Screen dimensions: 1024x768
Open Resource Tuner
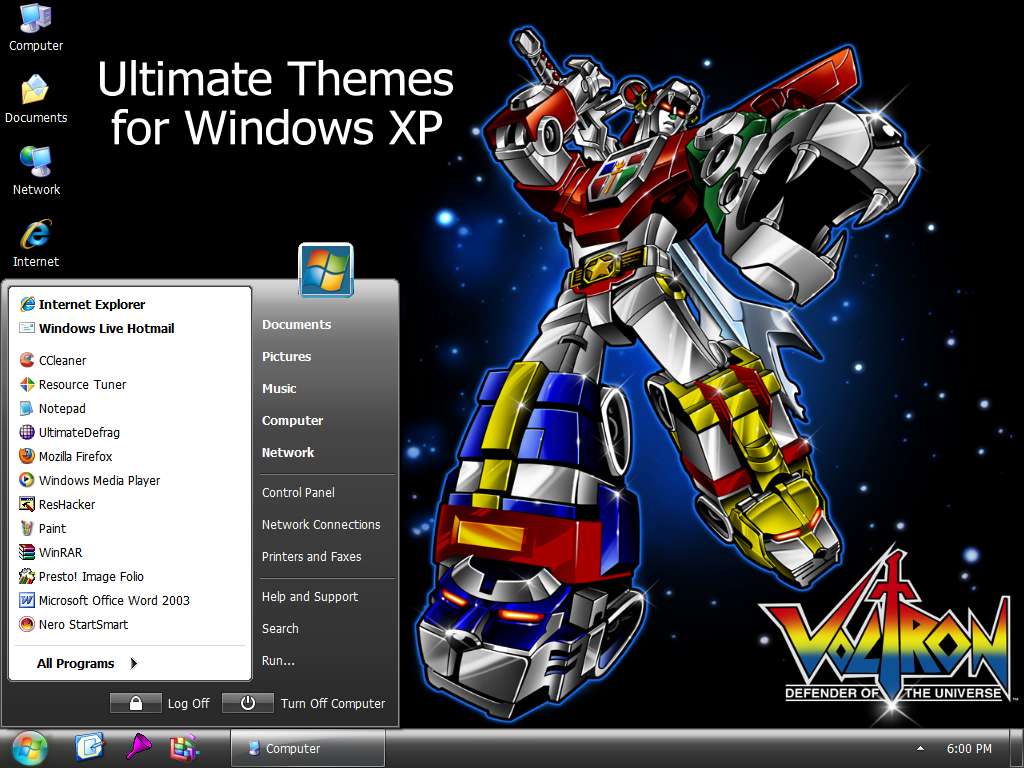(82, 384)
